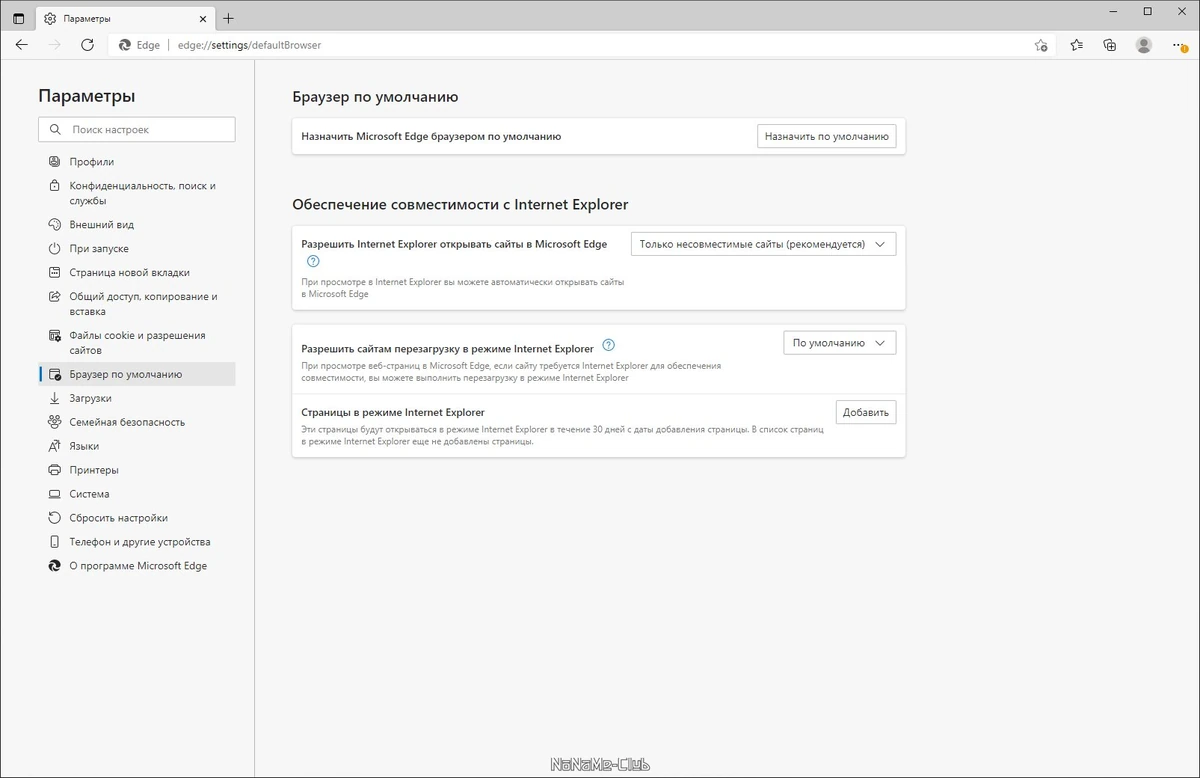Screen dimensions: 1200x778
Task: Click the Параметры tab title
Action: coord(87,18)
